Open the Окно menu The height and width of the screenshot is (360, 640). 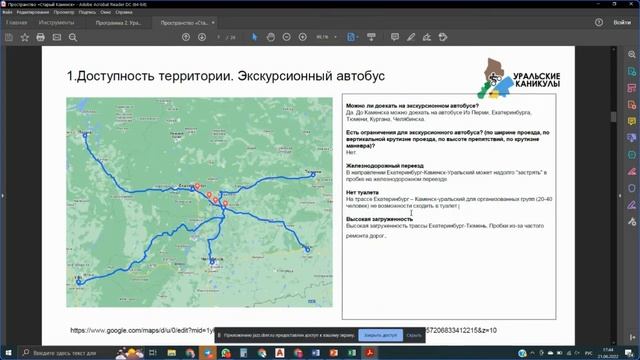[105, 12]
